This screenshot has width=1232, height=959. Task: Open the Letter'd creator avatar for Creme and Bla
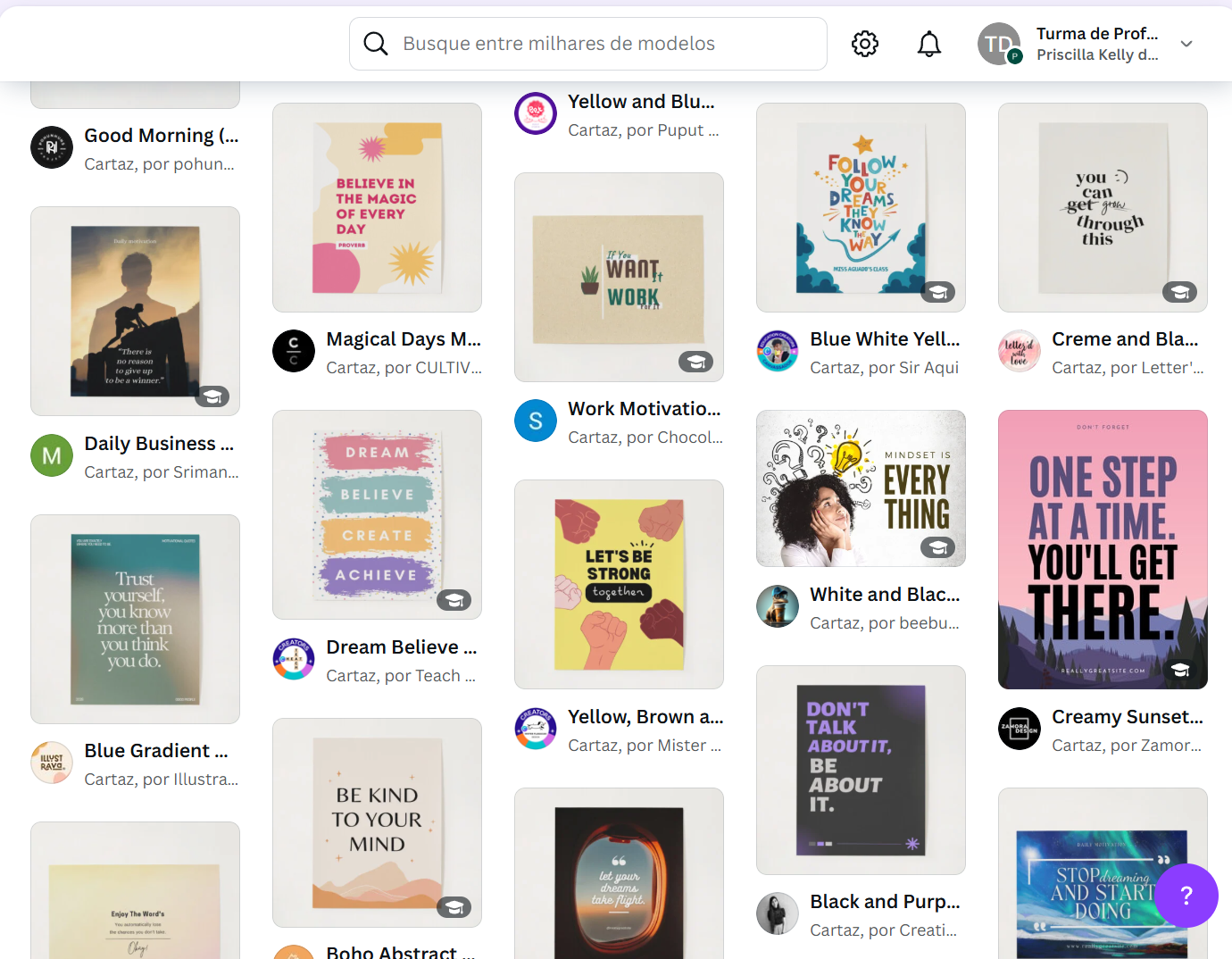click(1020, 351)
